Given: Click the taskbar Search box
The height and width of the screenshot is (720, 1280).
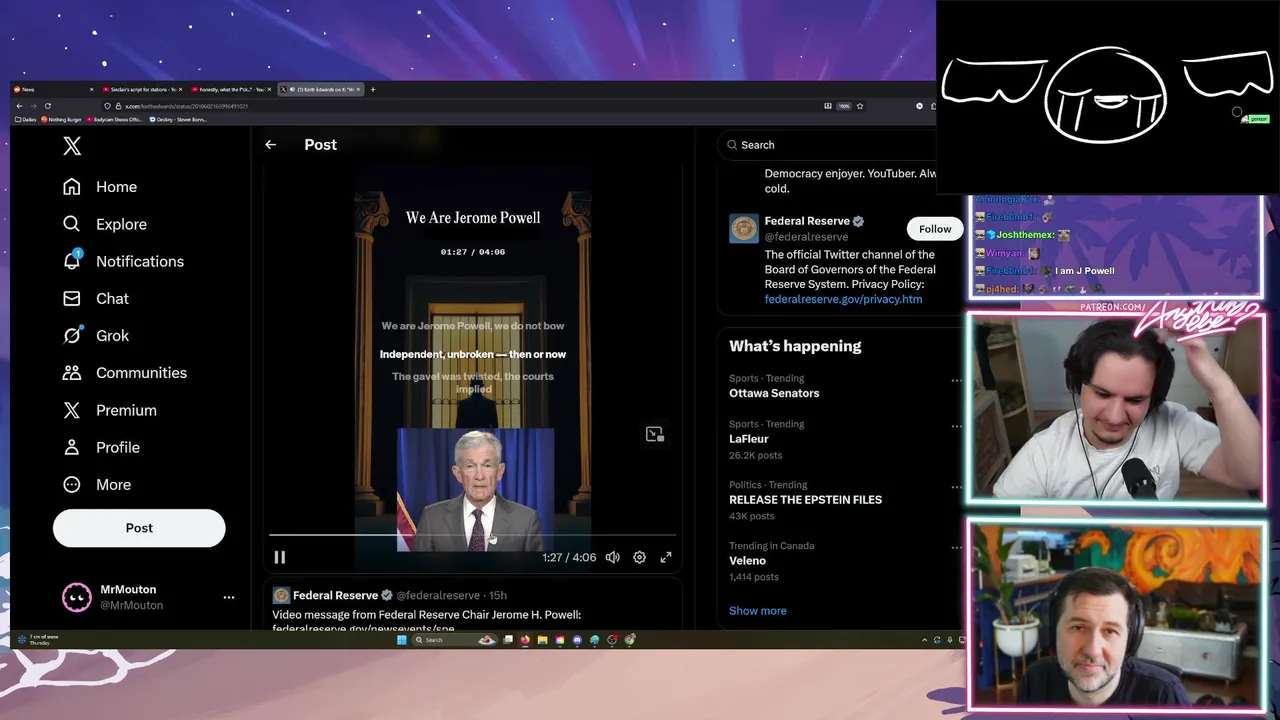Looking at the screenshot, I should [x=455, y=640].
